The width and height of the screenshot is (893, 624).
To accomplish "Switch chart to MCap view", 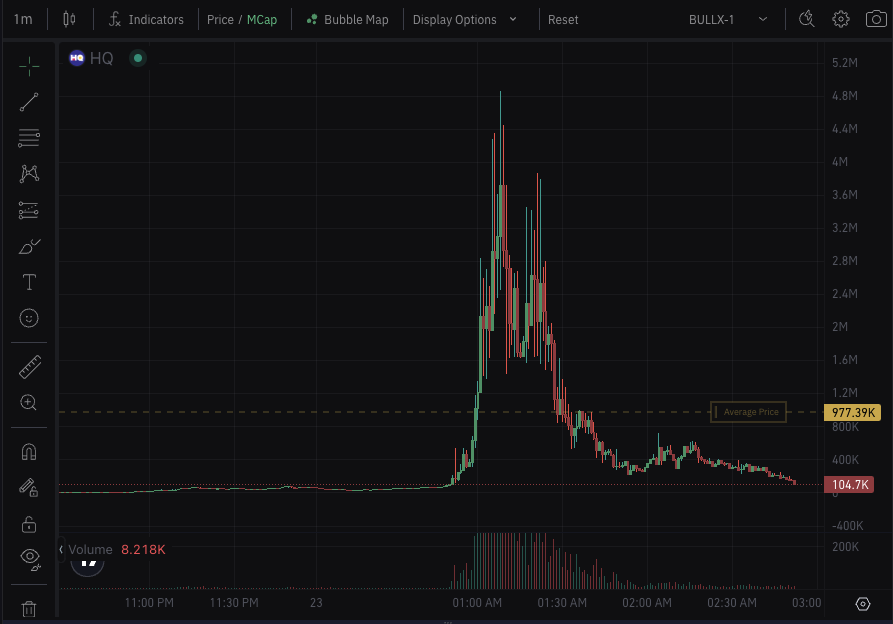I will point(262,19).
